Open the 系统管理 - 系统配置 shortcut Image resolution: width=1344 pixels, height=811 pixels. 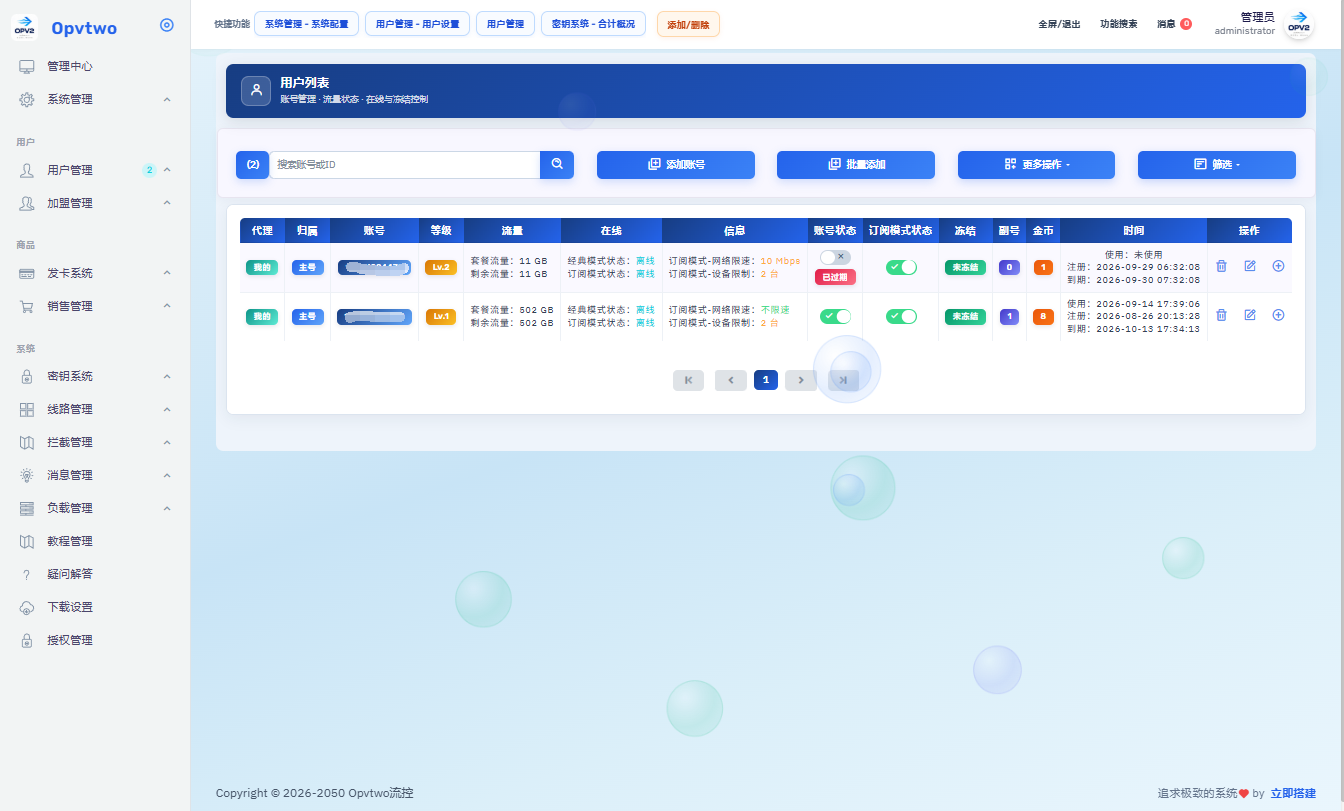(306, 24)
